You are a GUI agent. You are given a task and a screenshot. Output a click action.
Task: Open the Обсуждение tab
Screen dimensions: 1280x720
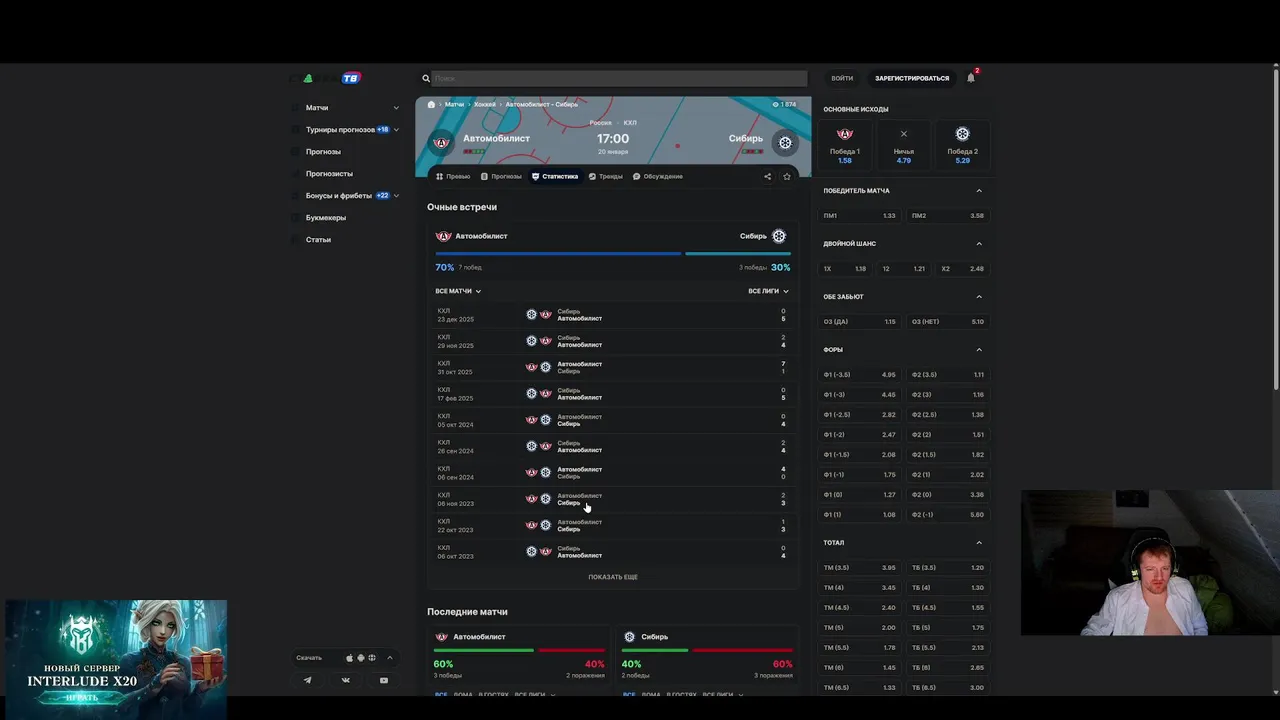tap(658, 176)
